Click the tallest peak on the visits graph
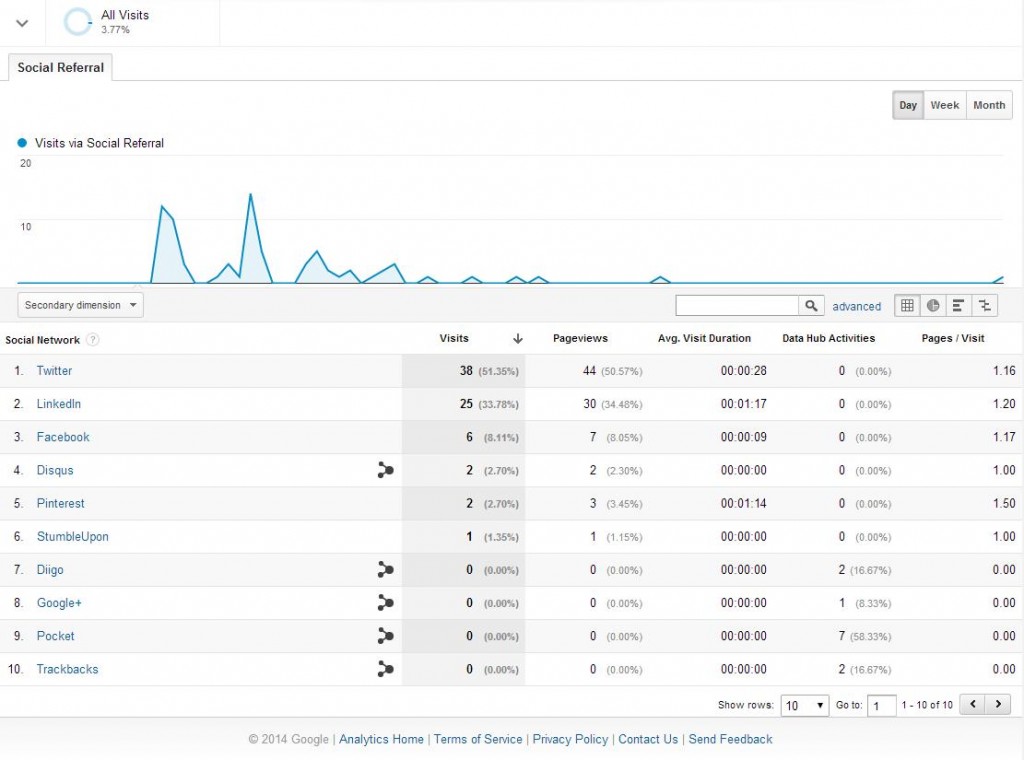 pyautogui.click(x=250, y=195)
